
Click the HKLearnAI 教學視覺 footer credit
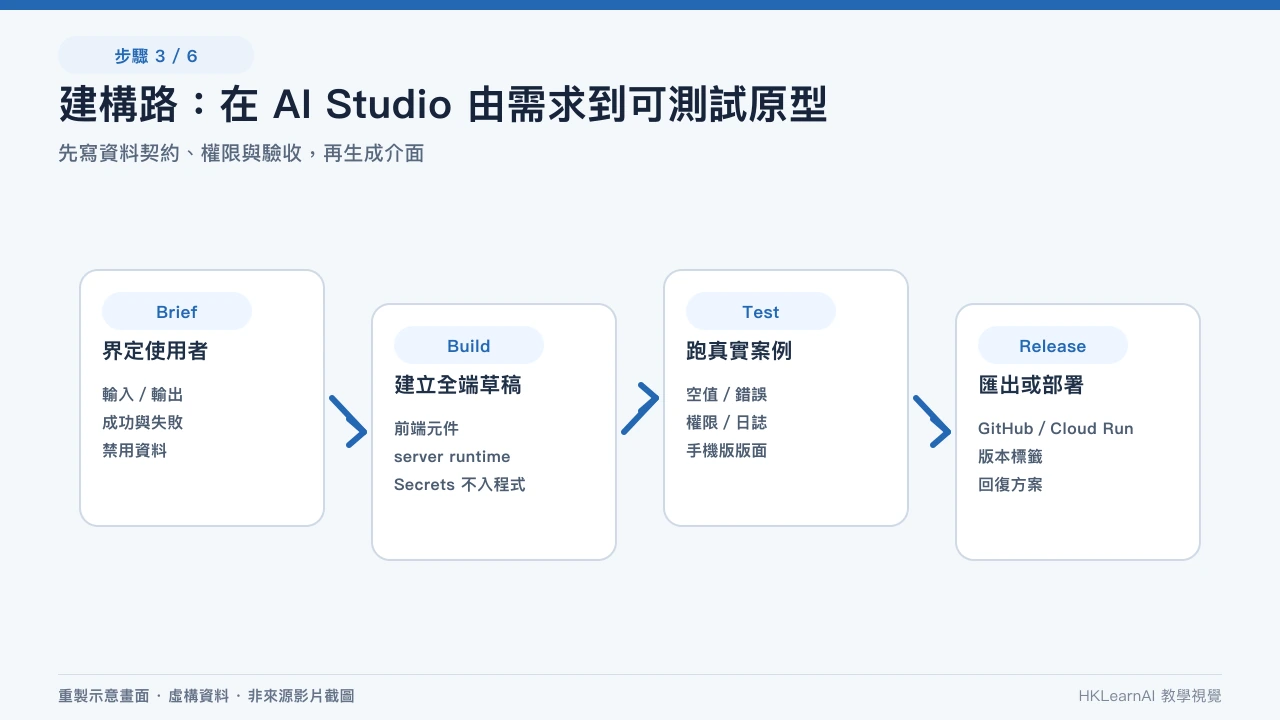tap(1150, 696)
